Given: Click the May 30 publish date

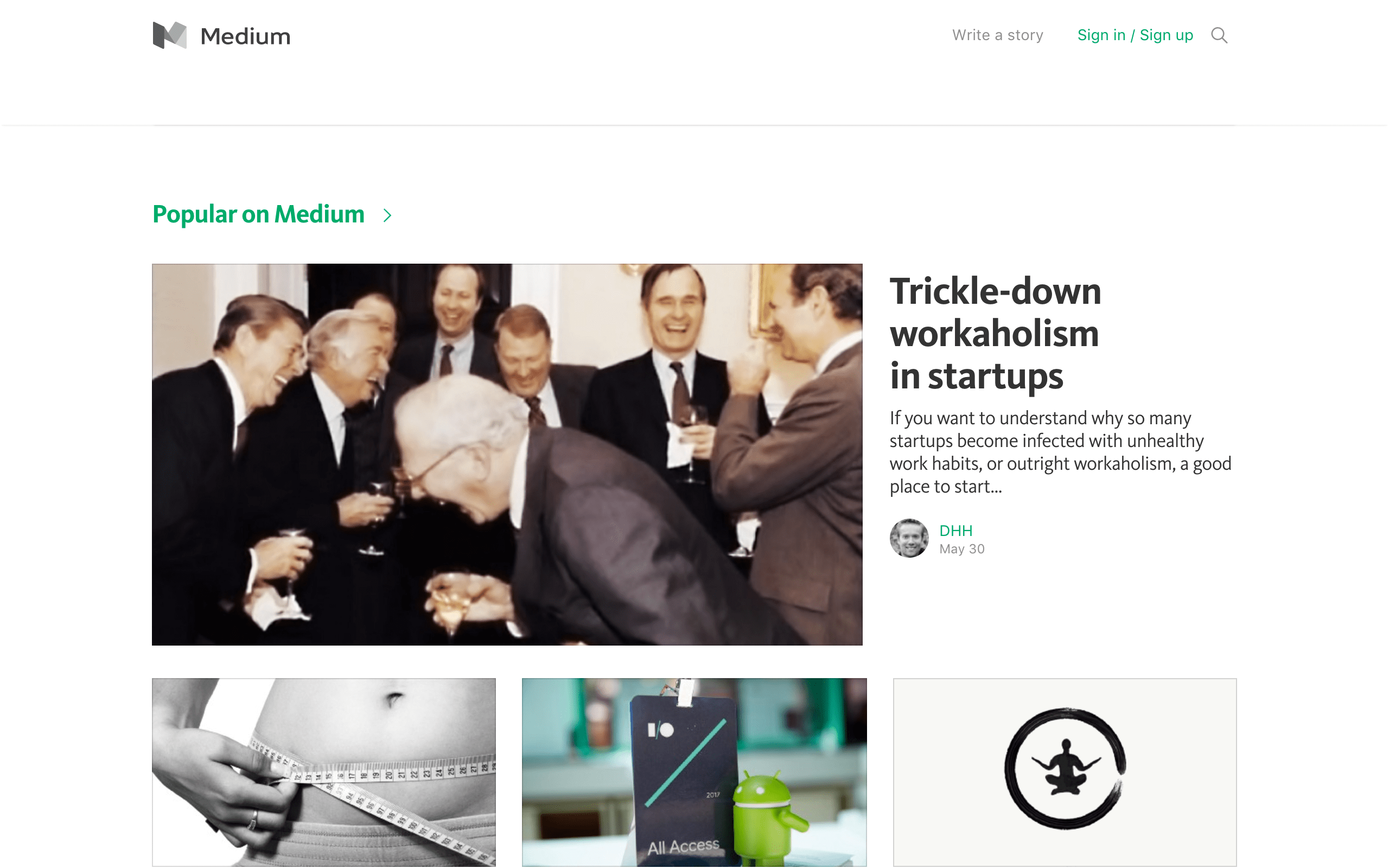Looking at the screenshot, I should pyautogui.click(x=962, y=550).
